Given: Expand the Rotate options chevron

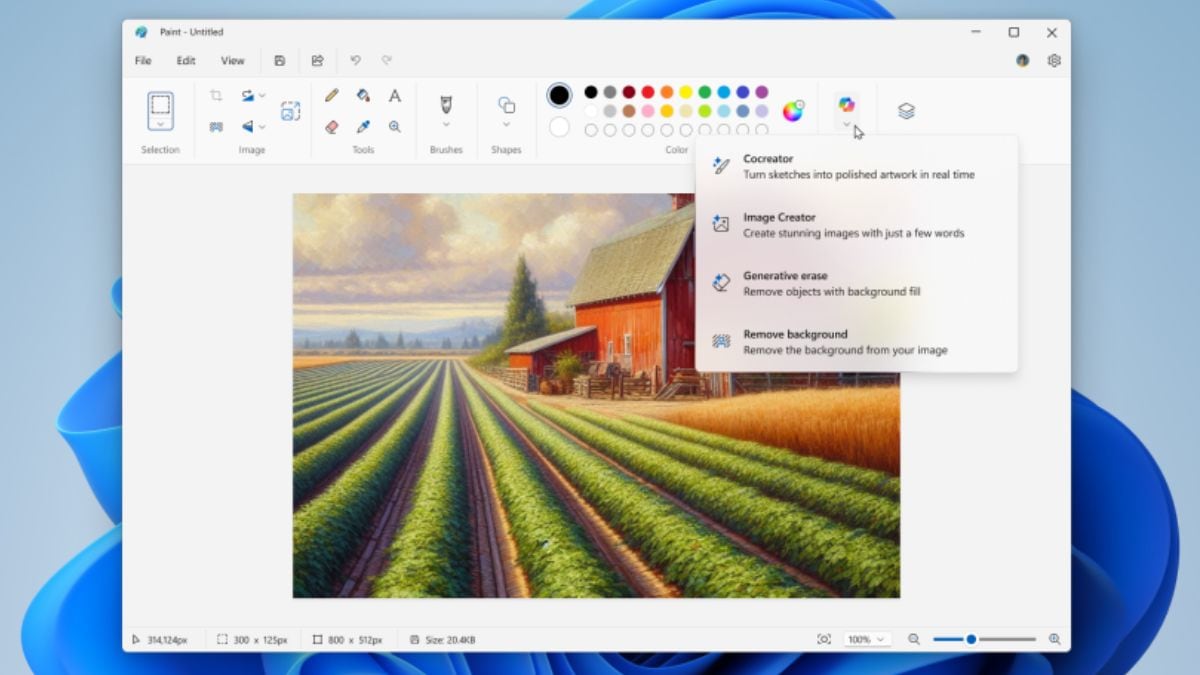Looking at the screenshot, I should coord(262,96).
